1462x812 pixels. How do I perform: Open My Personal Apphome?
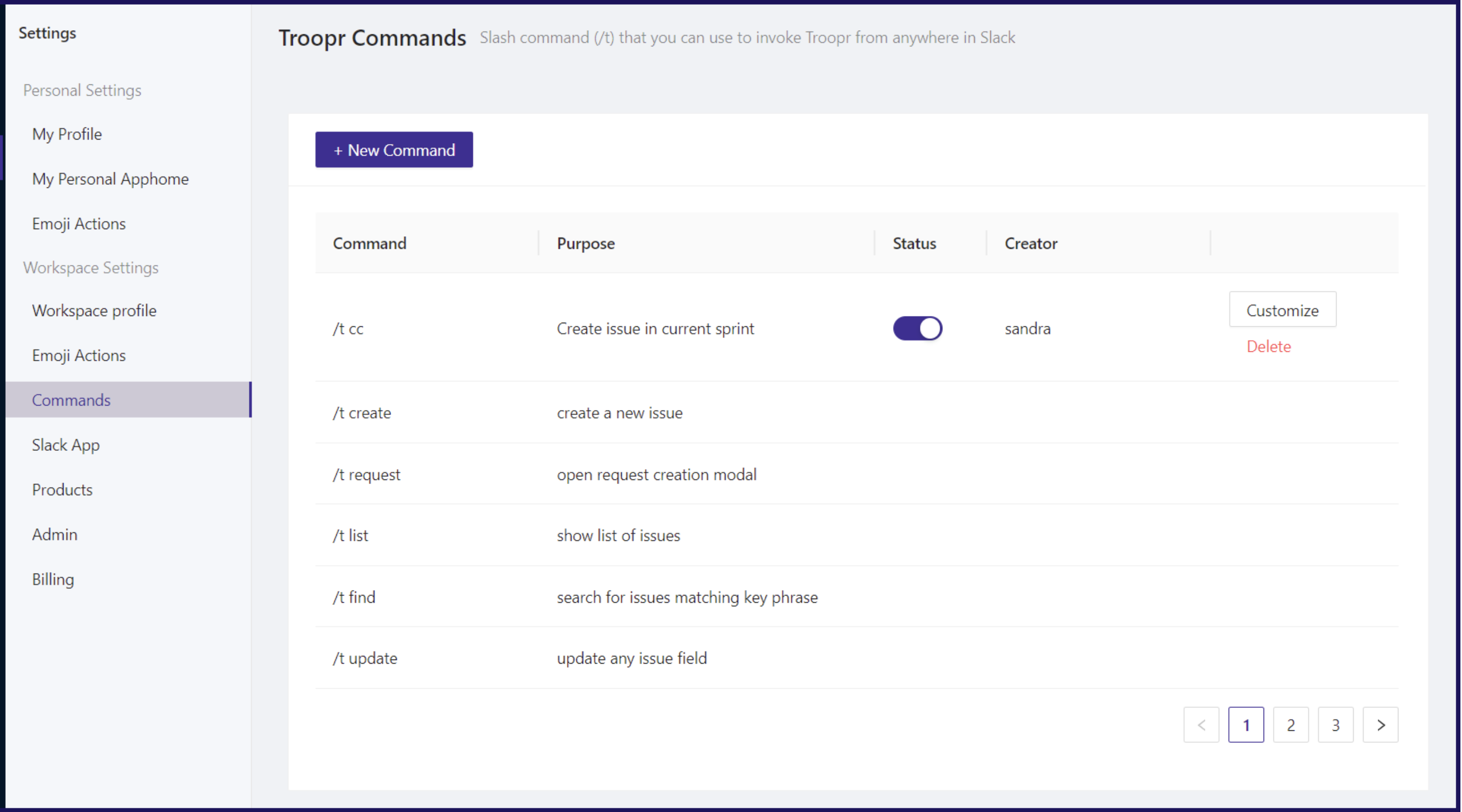point(110,179)
